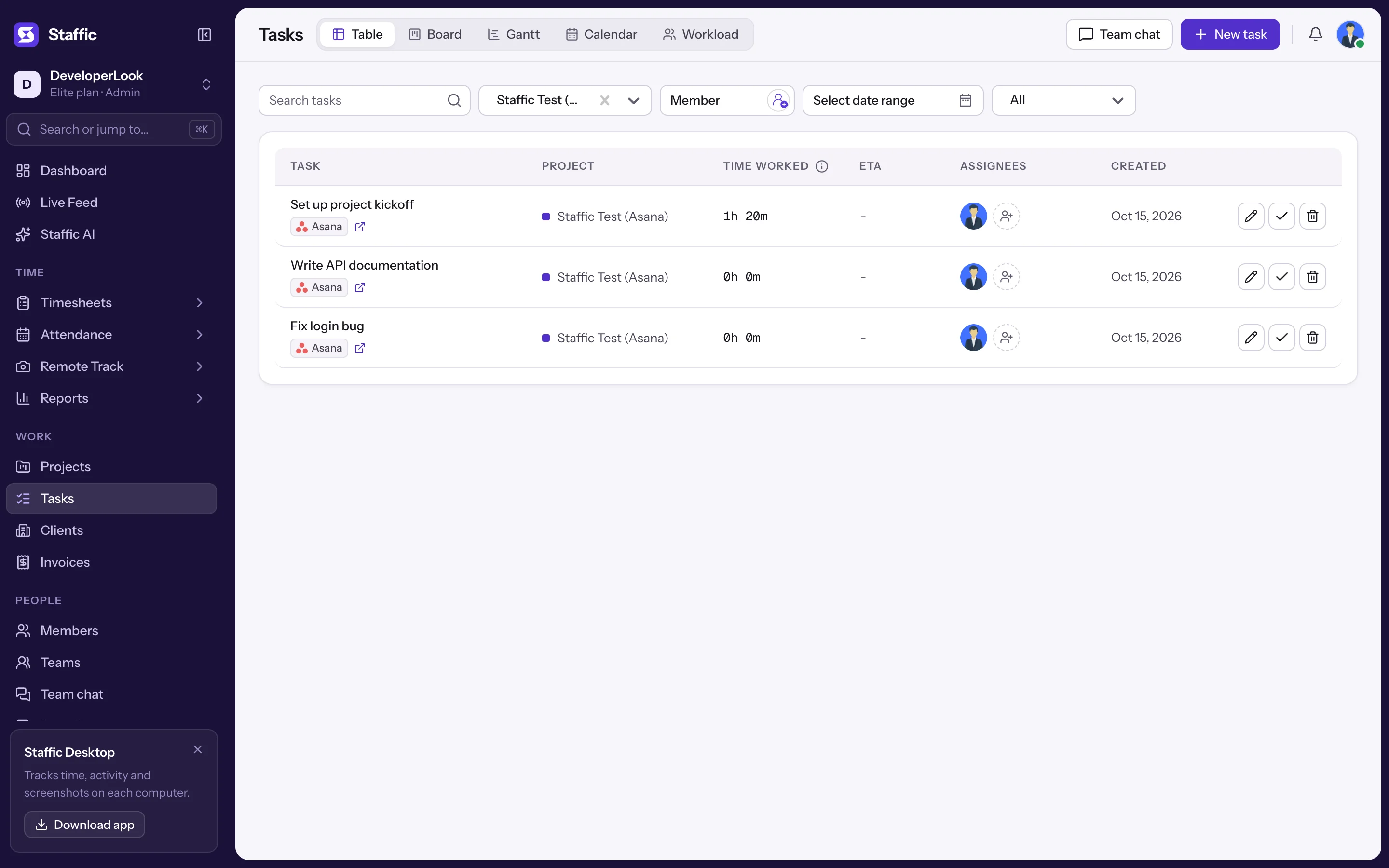Click Search or jump to box
The height and width of the screenshot is (868, 1389).
pyautogui.click(x=114, y=129)
